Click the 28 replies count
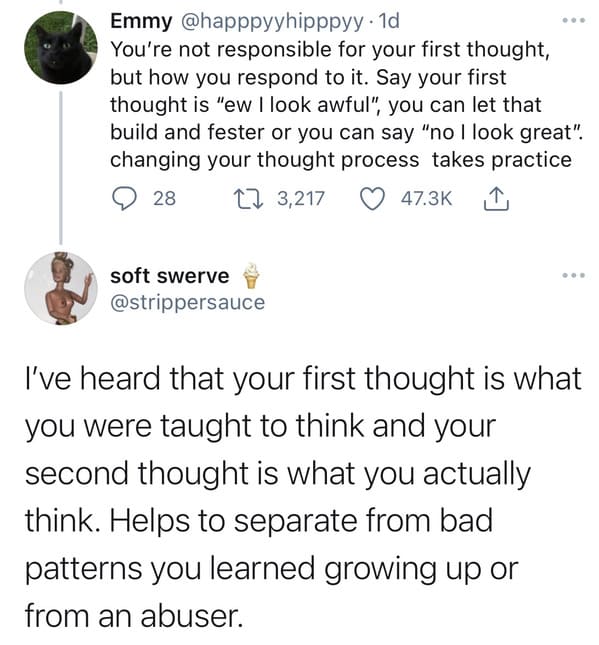 pyautogui.click(x=165, y=199)
